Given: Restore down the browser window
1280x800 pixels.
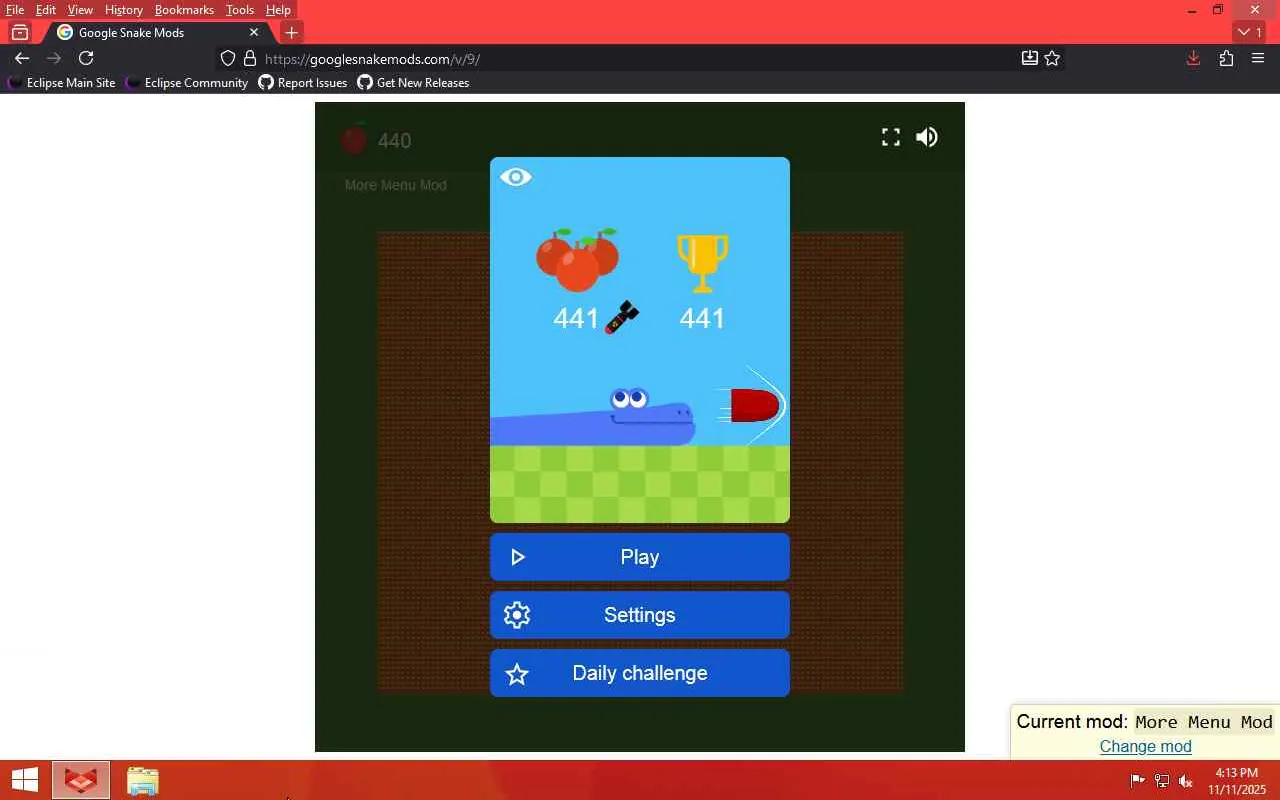Looking at the screenshot, I should coord(1218,10).
